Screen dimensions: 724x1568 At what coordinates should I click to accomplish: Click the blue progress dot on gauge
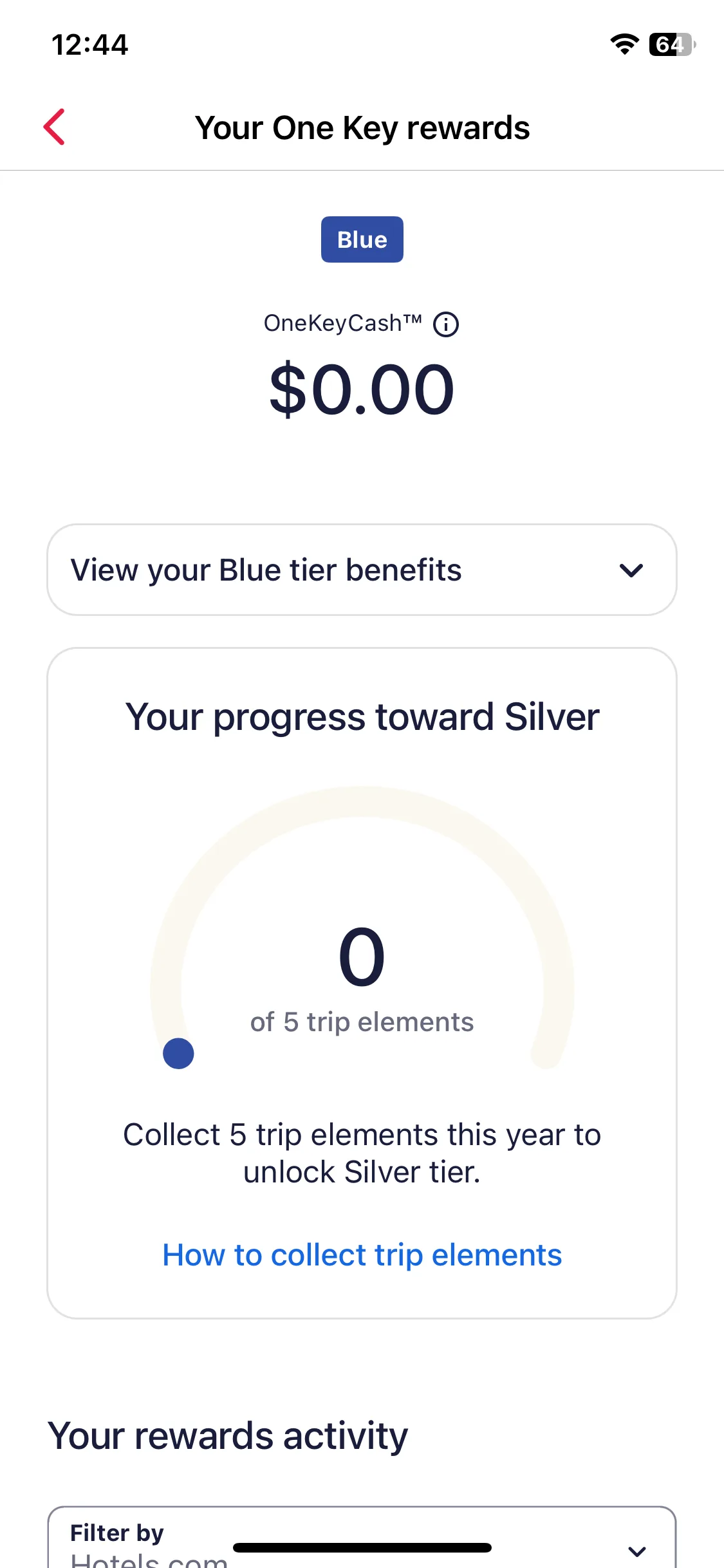178,1054
